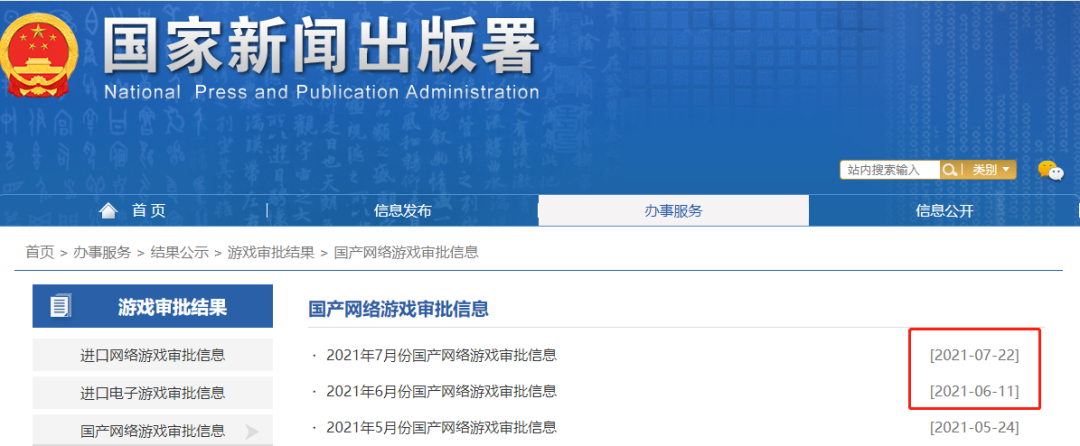This screenshot has width=1080, height=446.
Task: Click the document icon in 游戏审批结果 header
Action: click(x=61, y=306)
